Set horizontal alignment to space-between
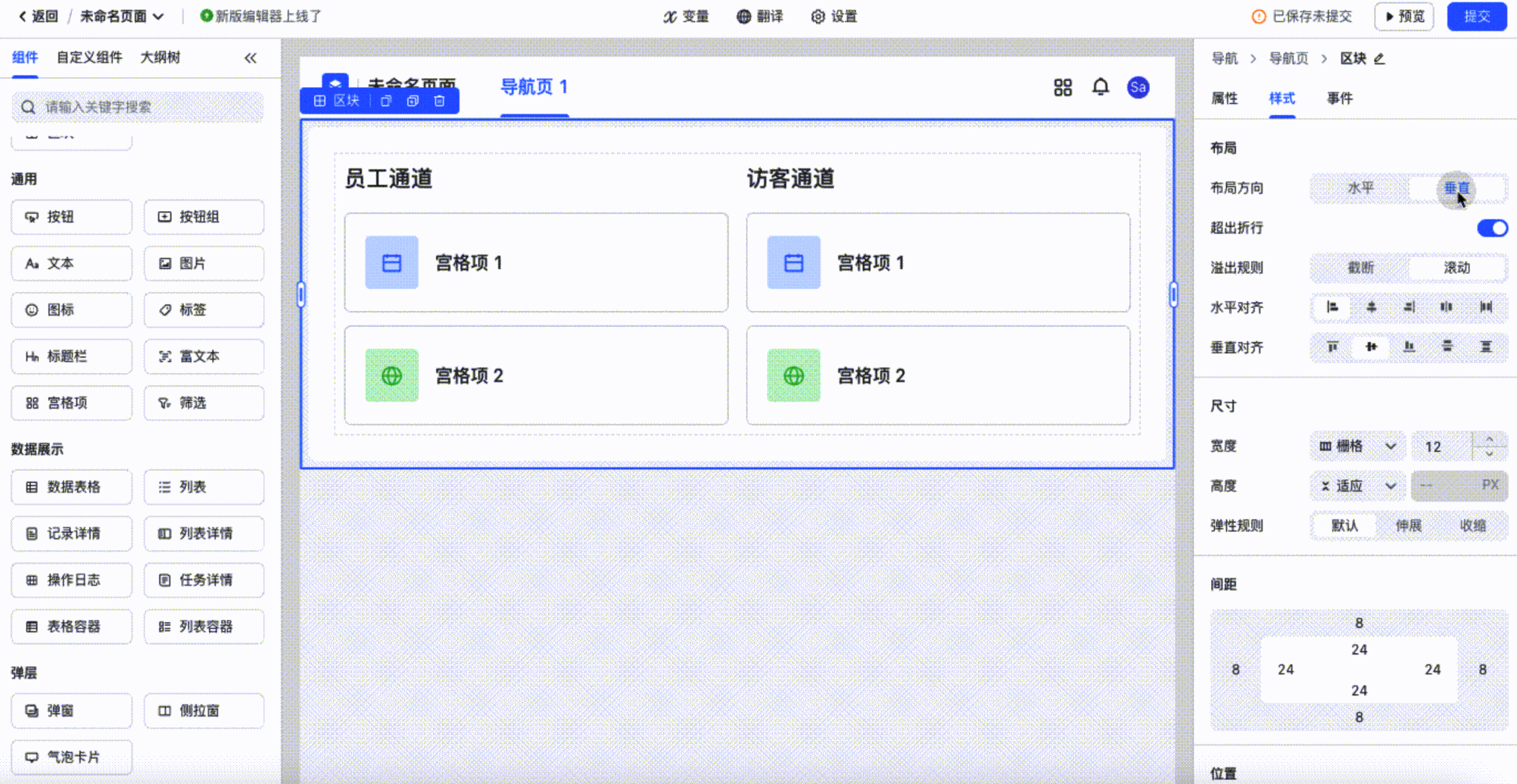1517x784 pixels. pyautogui.click(x=1486, y=307)
